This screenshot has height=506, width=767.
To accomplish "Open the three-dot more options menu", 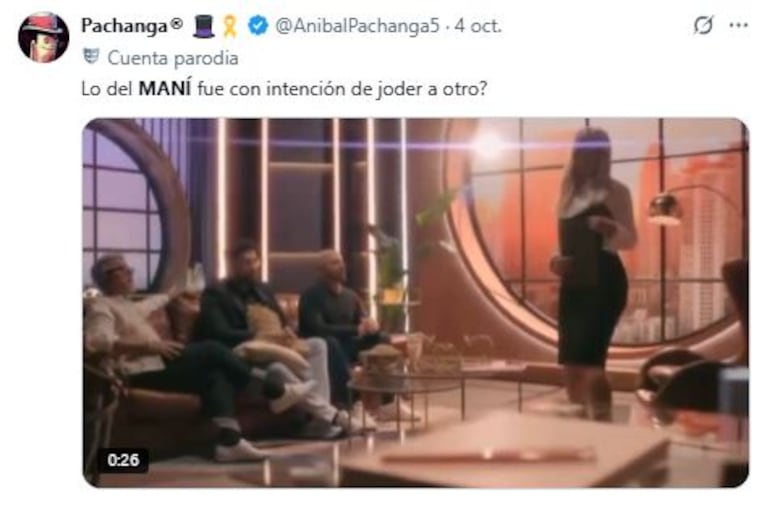I will pos(738,25).
